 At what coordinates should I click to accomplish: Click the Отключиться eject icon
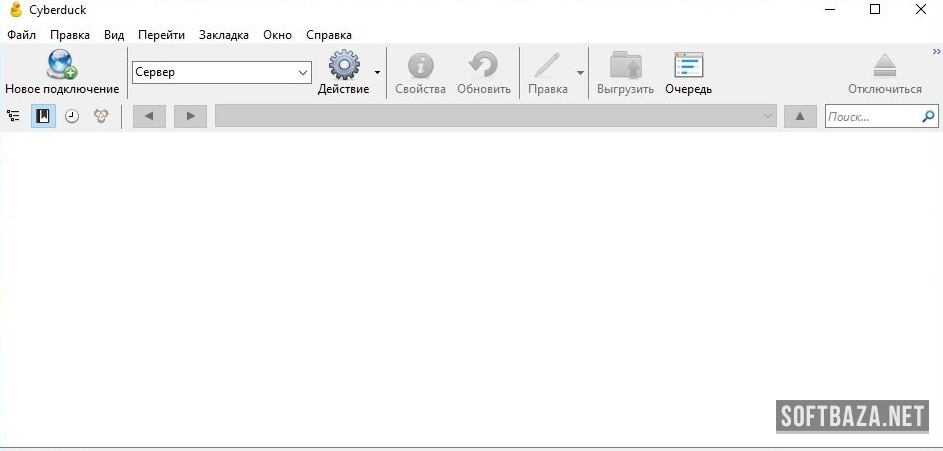[885, 66]
